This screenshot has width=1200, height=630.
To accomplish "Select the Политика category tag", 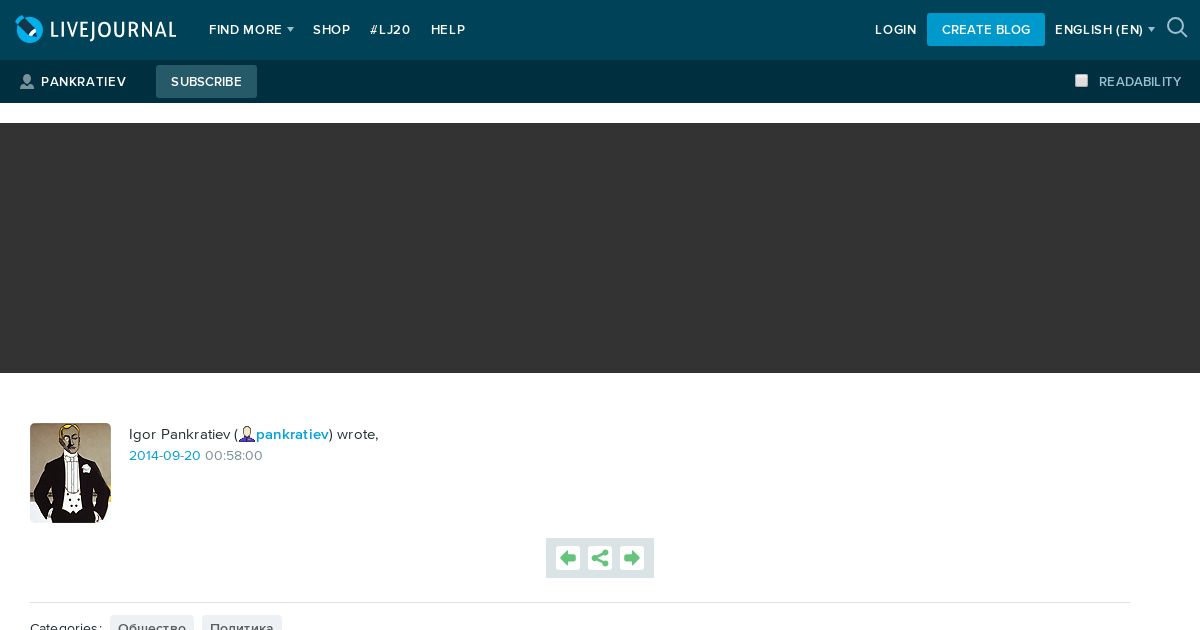I will tap(242, 624).
